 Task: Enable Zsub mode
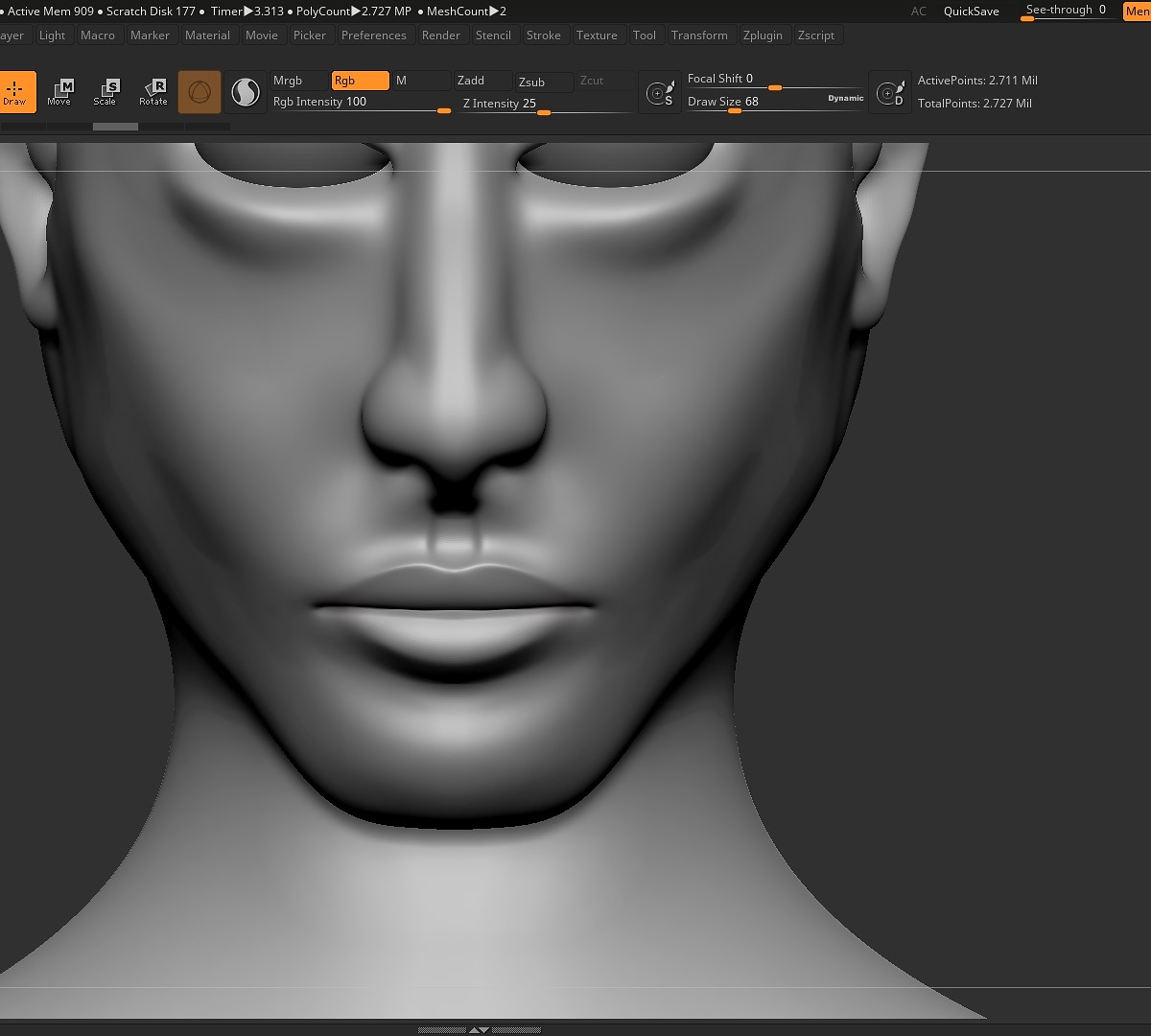(x=545, y=82)
